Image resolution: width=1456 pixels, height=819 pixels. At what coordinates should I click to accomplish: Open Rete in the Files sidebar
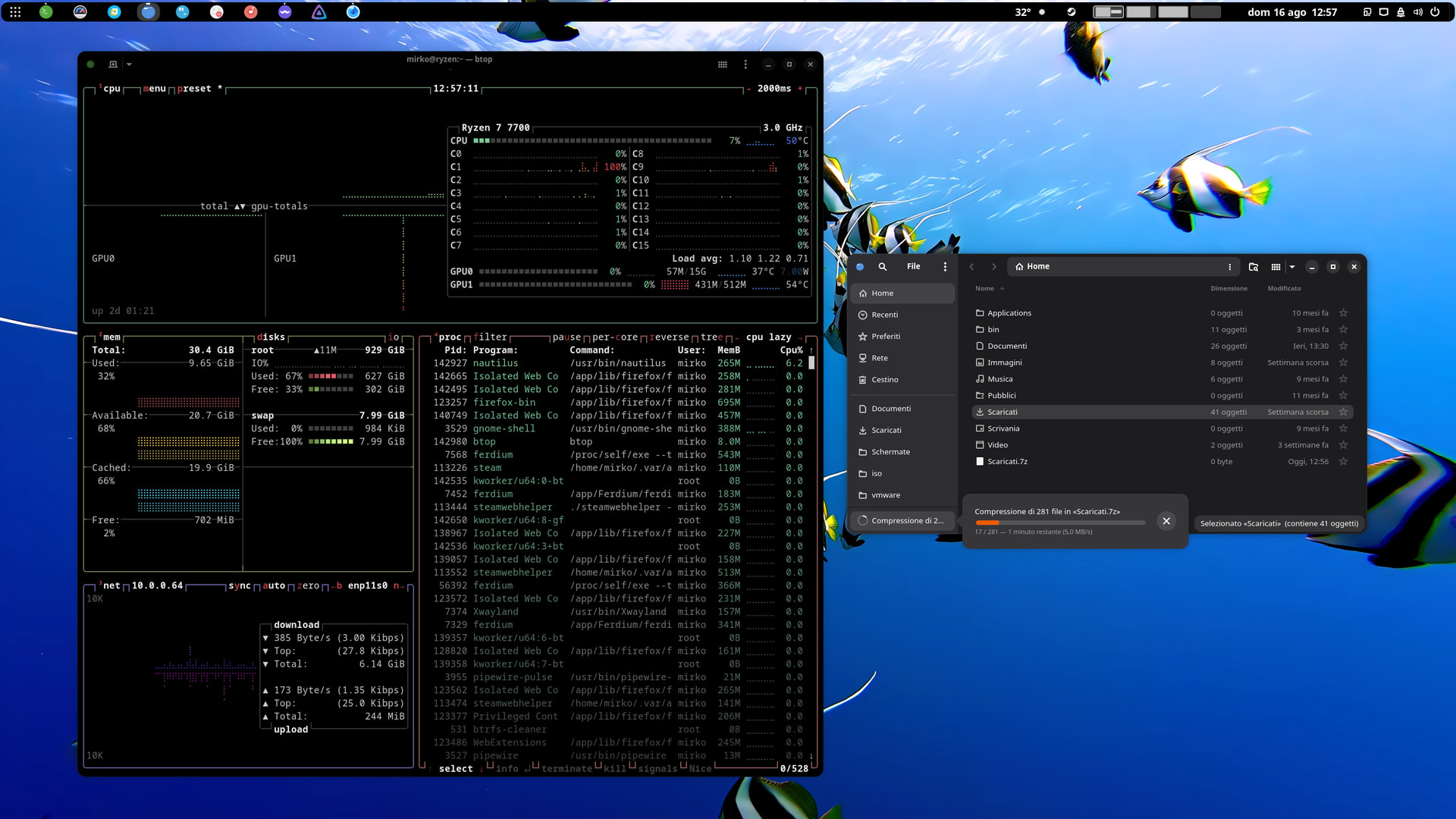902,358
